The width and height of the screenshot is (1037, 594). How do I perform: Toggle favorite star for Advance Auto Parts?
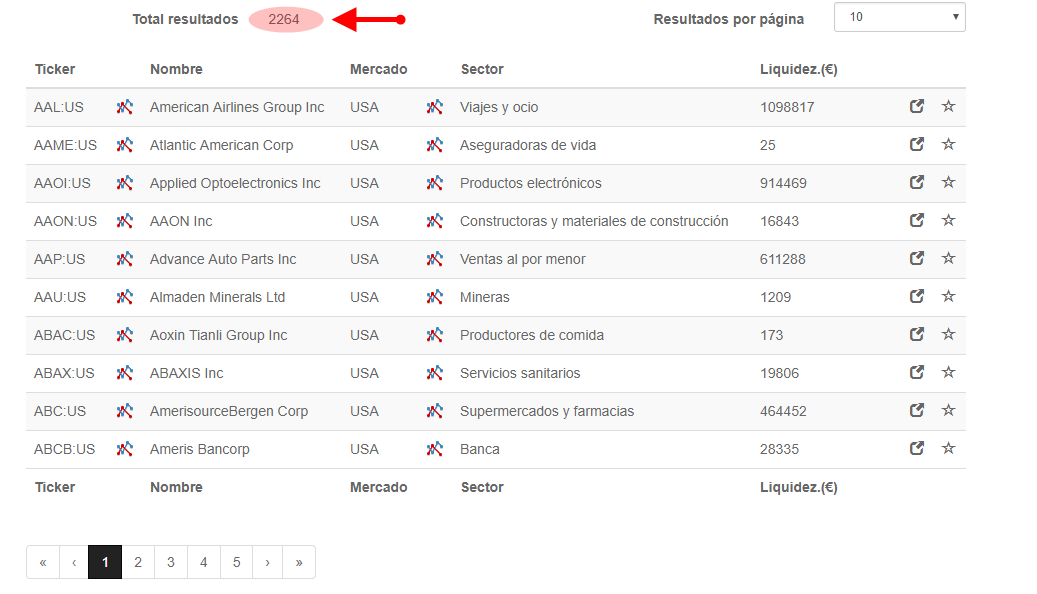point(948,258)
